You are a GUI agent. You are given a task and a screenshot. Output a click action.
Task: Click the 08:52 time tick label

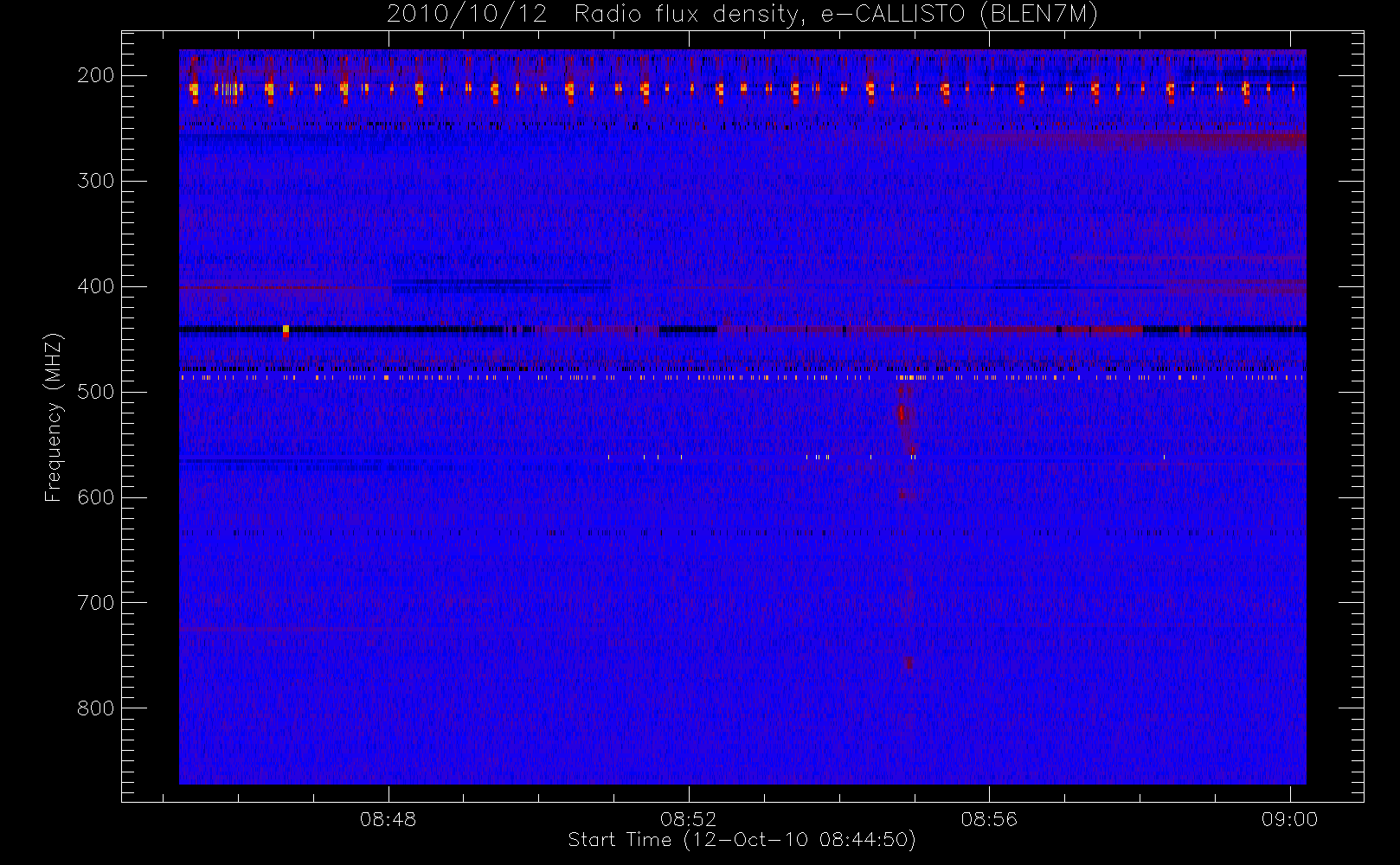coord(689,819)
